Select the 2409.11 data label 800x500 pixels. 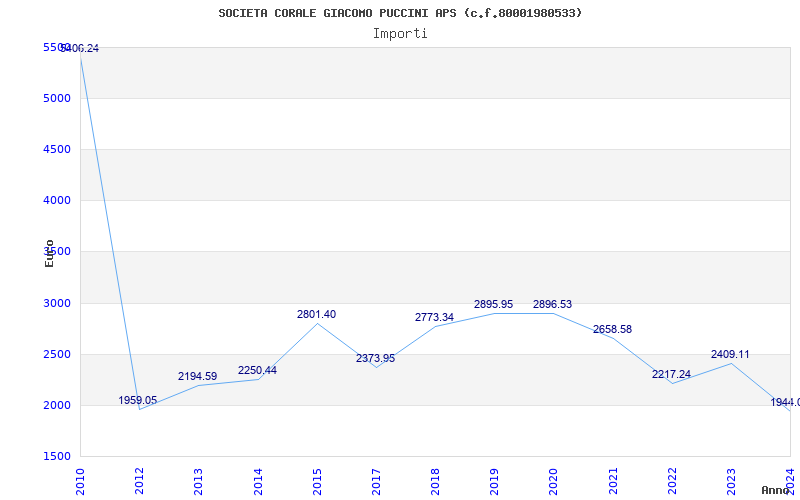pos(730,354)
